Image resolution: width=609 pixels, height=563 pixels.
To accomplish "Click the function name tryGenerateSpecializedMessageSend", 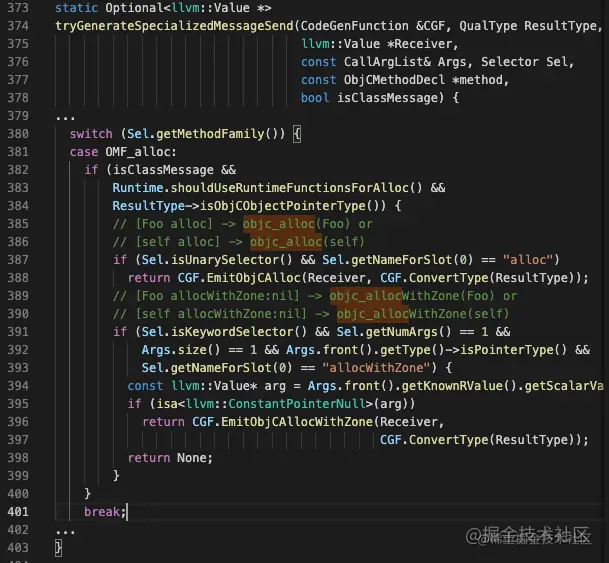I will tap(174, 26).
